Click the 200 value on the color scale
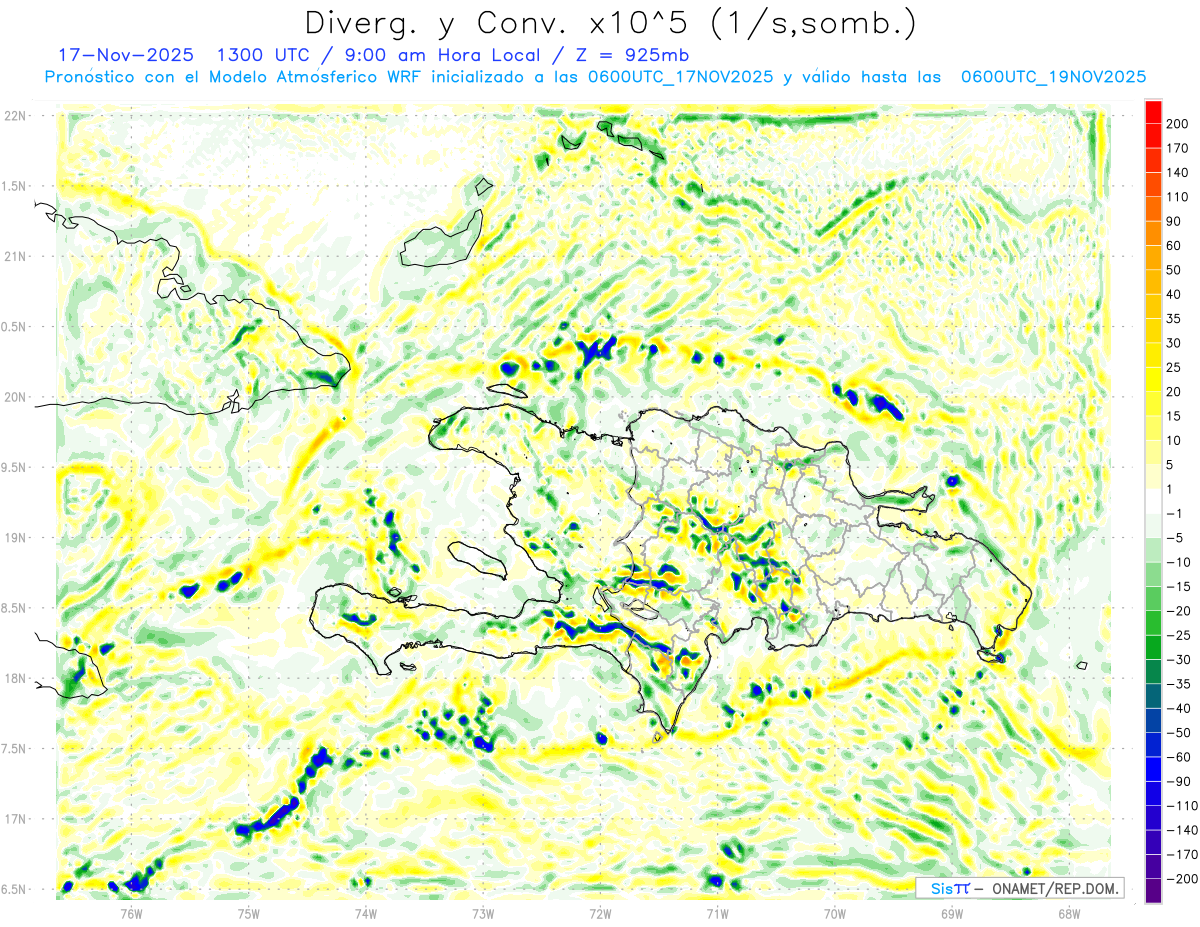Image resolution: width=1200 pixels, height=927 pixels. (1179, 124)
